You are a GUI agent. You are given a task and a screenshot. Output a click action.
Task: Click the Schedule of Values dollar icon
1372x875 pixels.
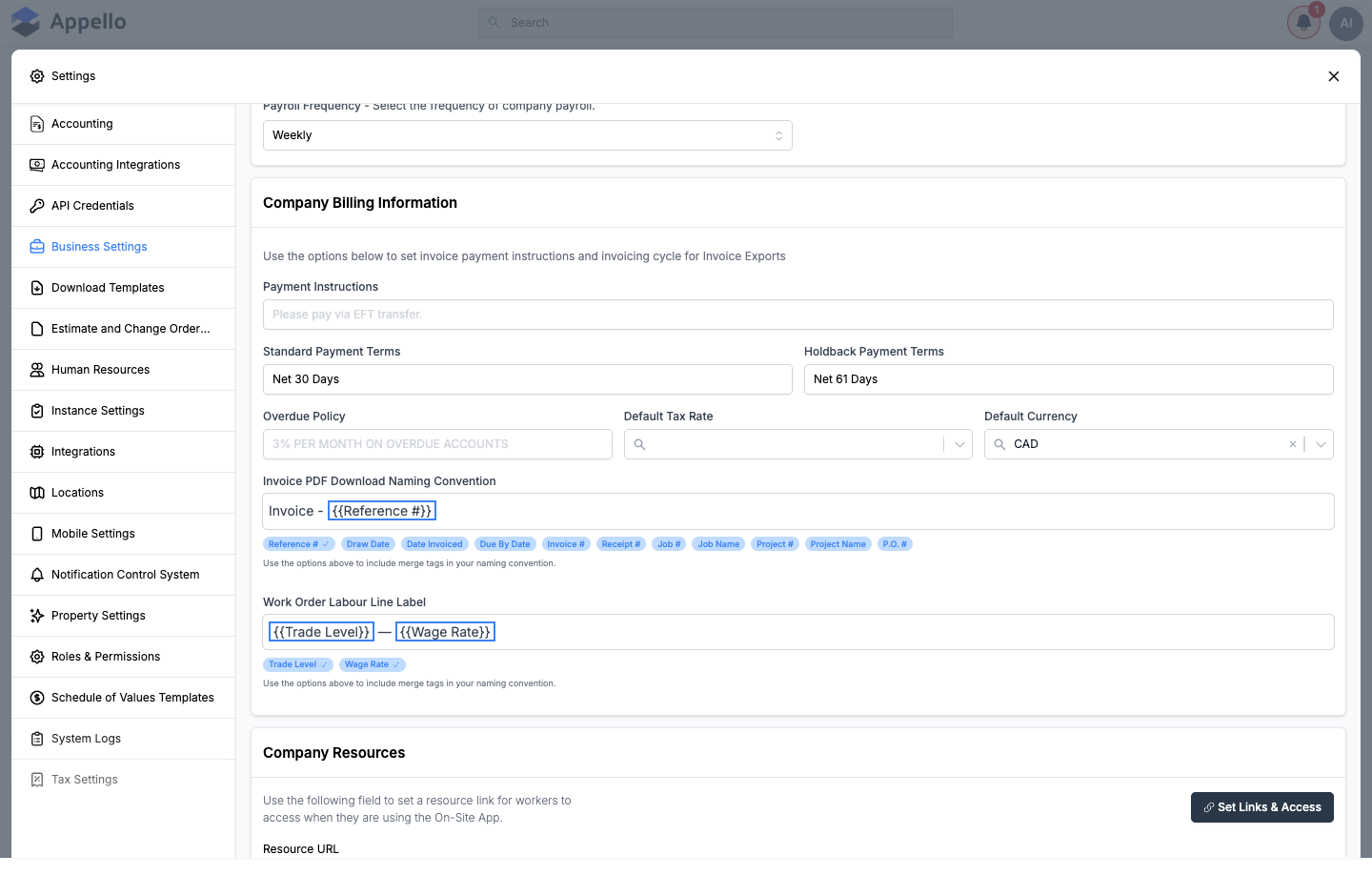37,698
